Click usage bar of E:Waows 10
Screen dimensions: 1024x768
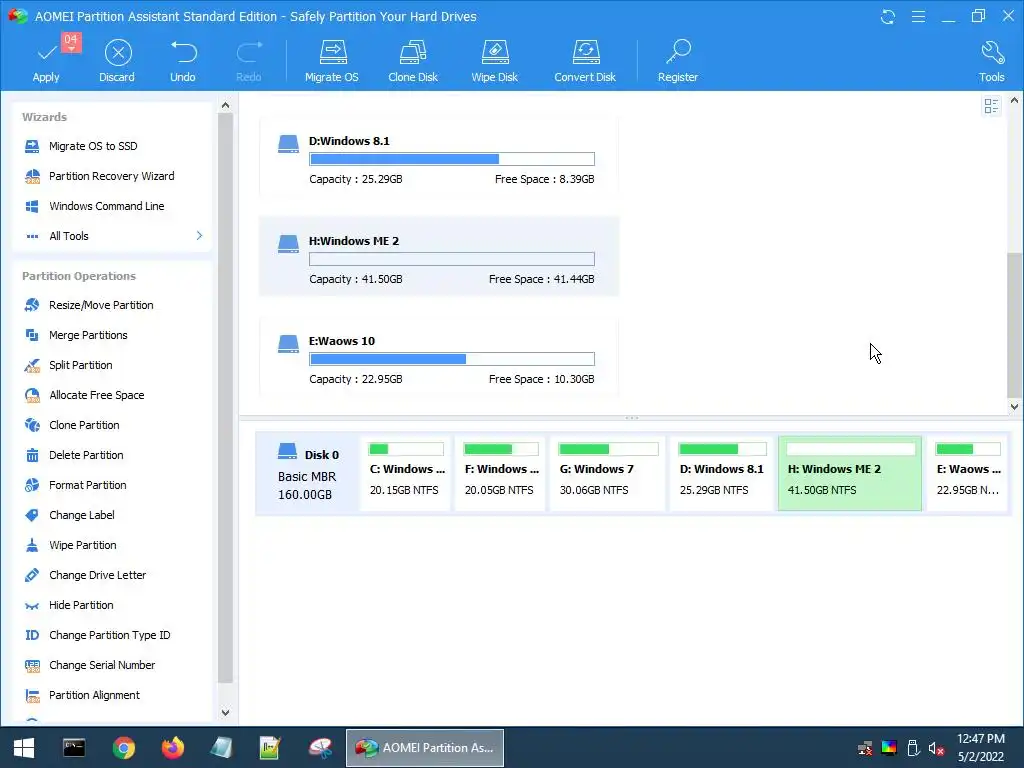pos(452,359)
